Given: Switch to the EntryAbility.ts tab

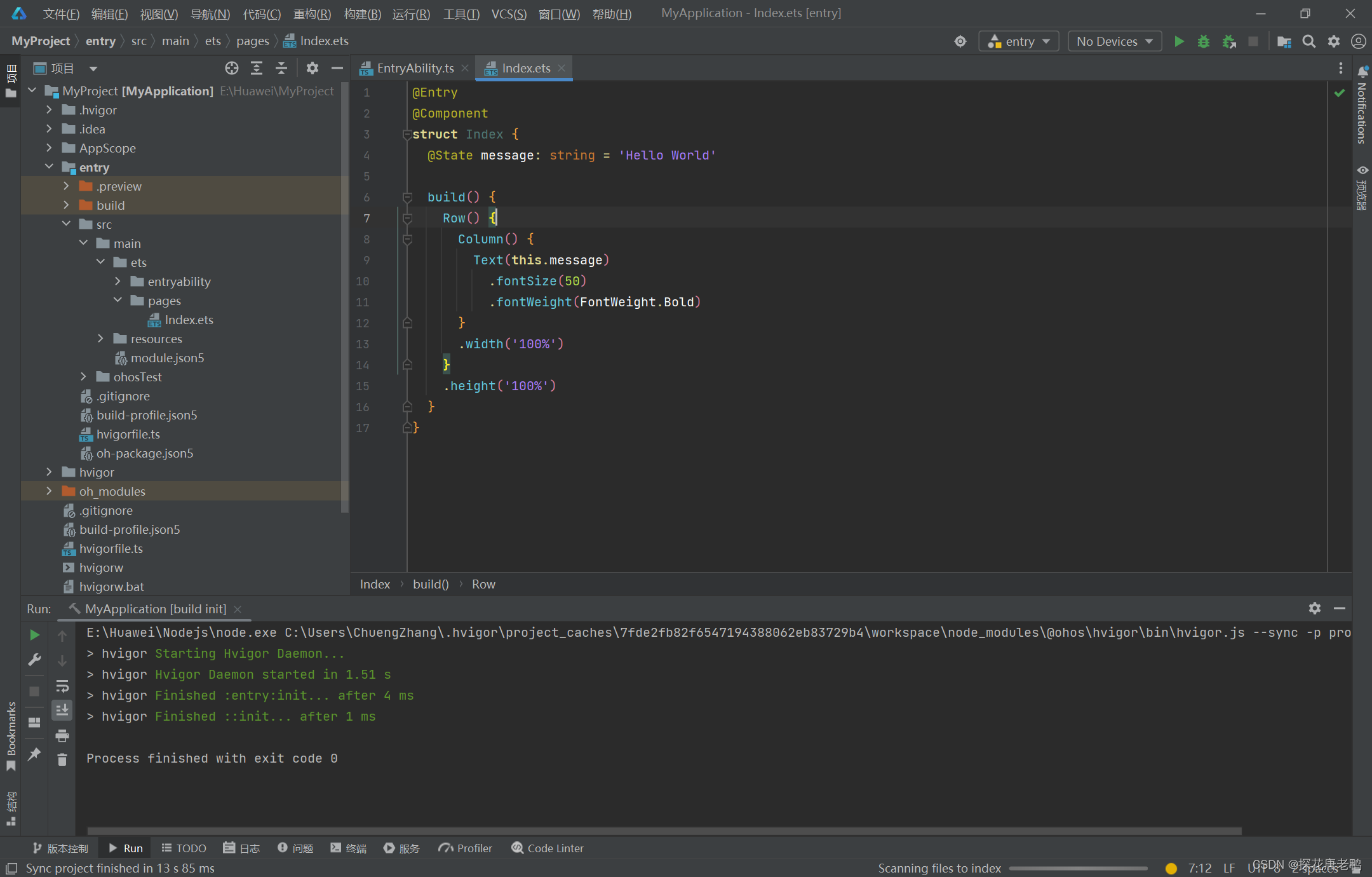Looking at the screenshot, I should [x=415, y=68].
